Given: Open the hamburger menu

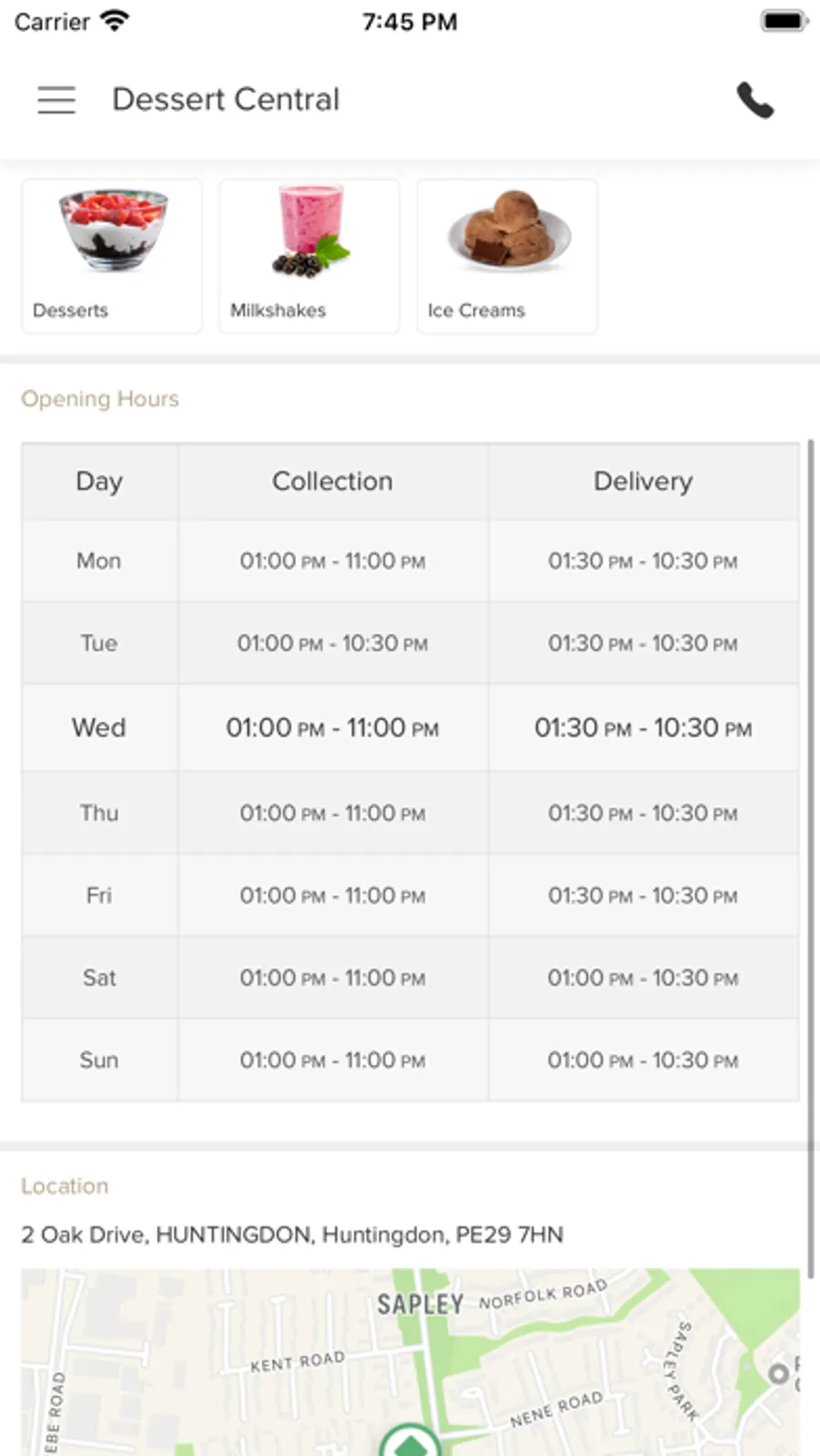Looking at the screenshot, I should point(56,99).
